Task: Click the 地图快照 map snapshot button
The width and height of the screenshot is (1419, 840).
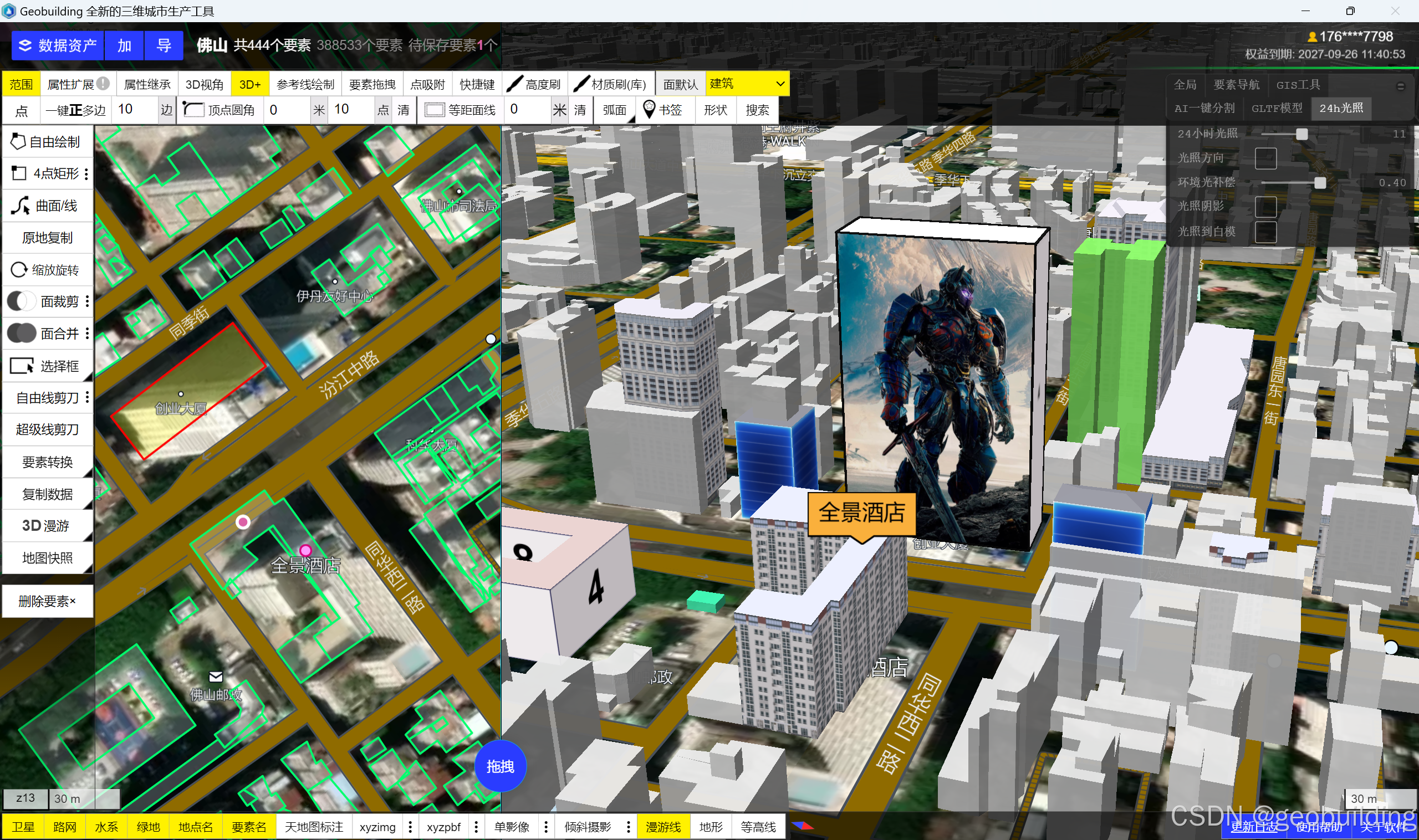Action: pos(48,558)
